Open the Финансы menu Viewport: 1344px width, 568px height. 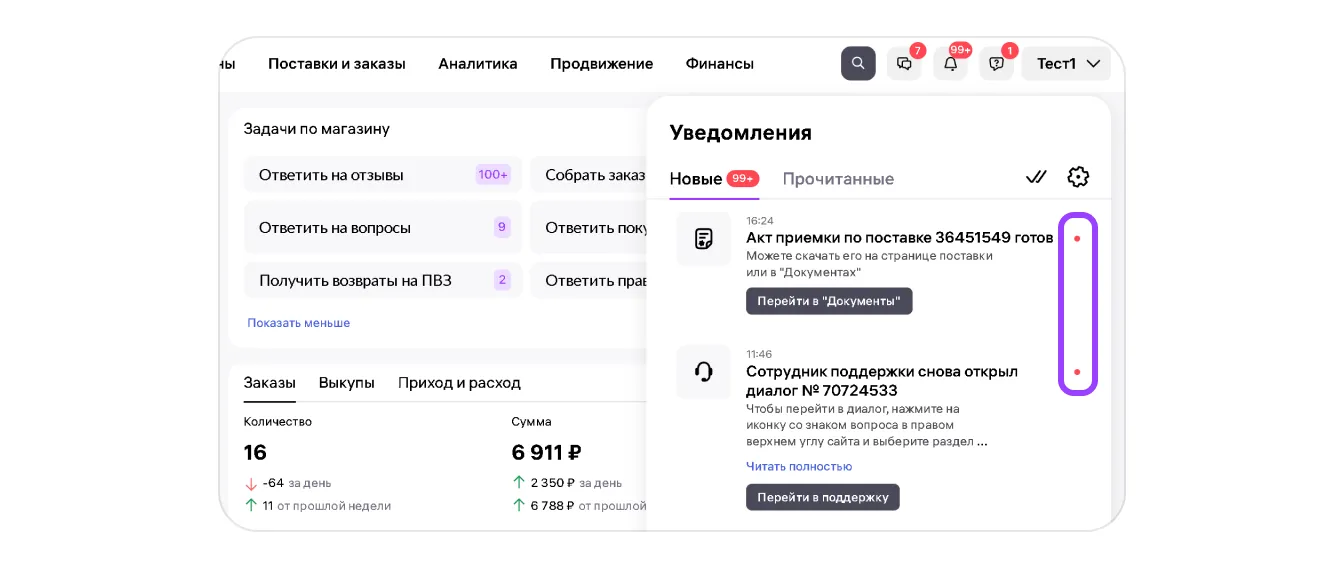coord(719,64)
